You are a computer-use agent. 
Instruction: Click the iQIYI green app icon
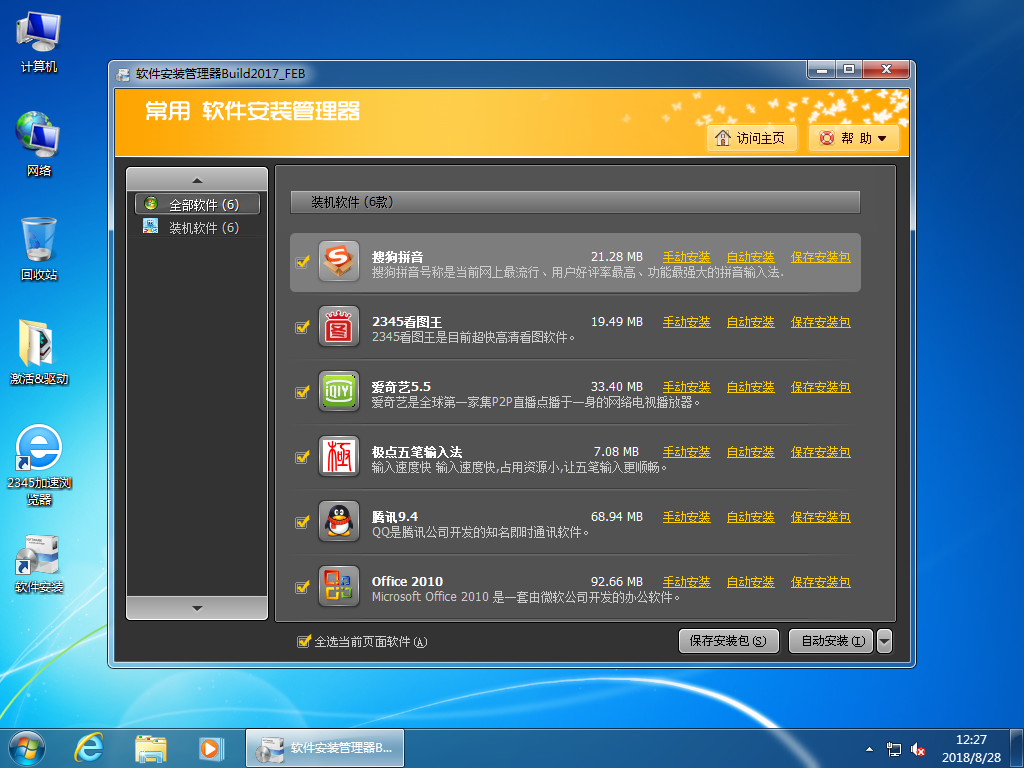click(x=339, y=391)
